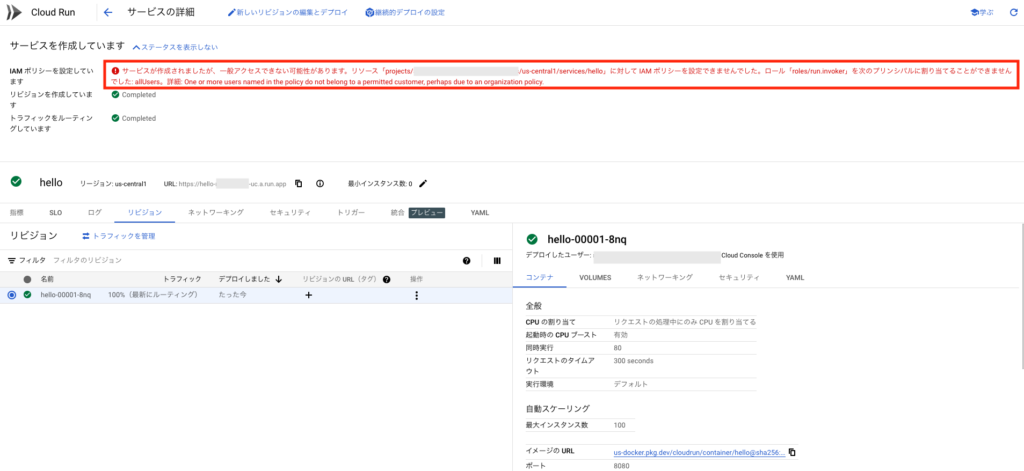The width and height of the screenshot is (1024, 471).
Task: Click the Cloud Run logo icon
Action: (13, 12)
